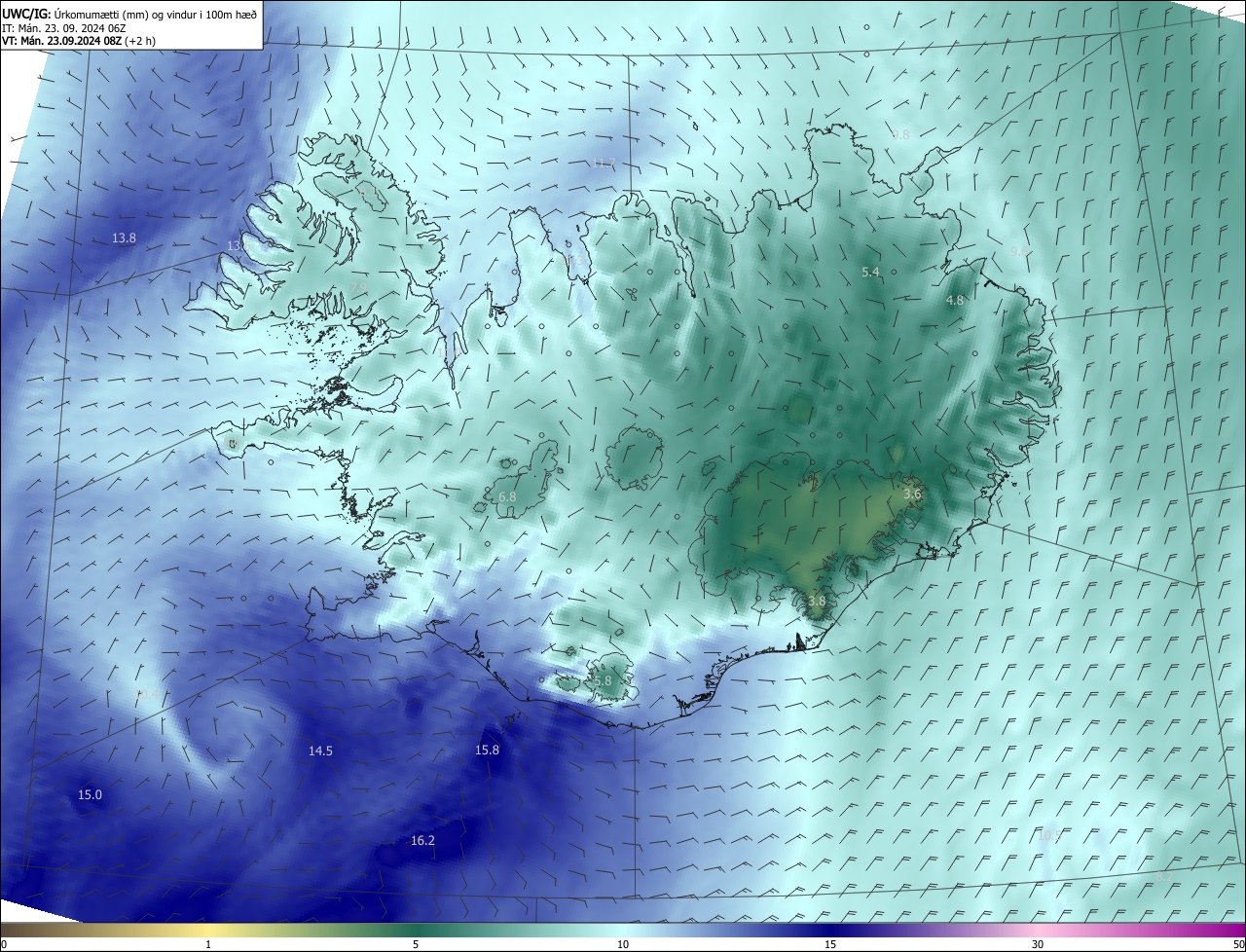Image resolution: width=1246 pixels, height=952 pixels.
Task: Click the 10 tick label on the colour scale
Action: click(x=623, y=944)
